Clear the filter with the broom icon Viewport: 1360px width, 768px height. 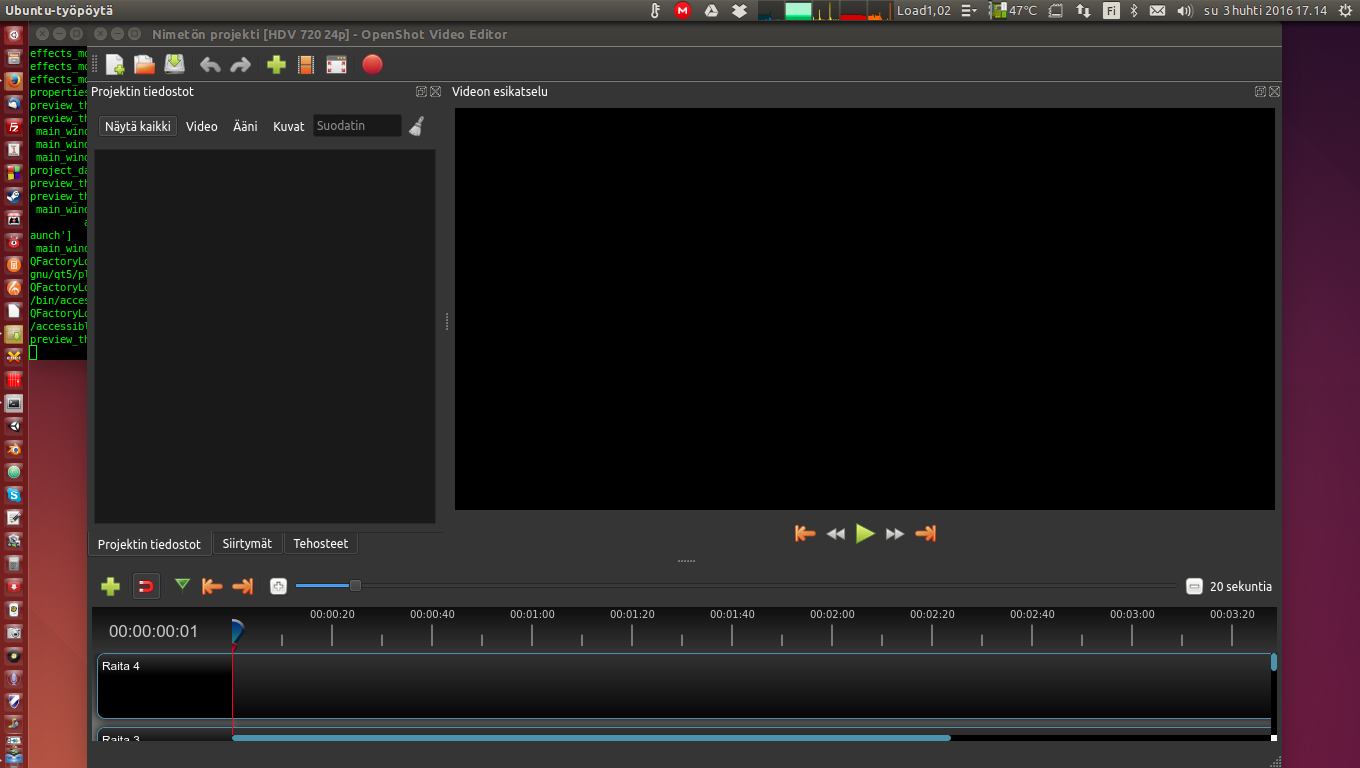point(417,126)
